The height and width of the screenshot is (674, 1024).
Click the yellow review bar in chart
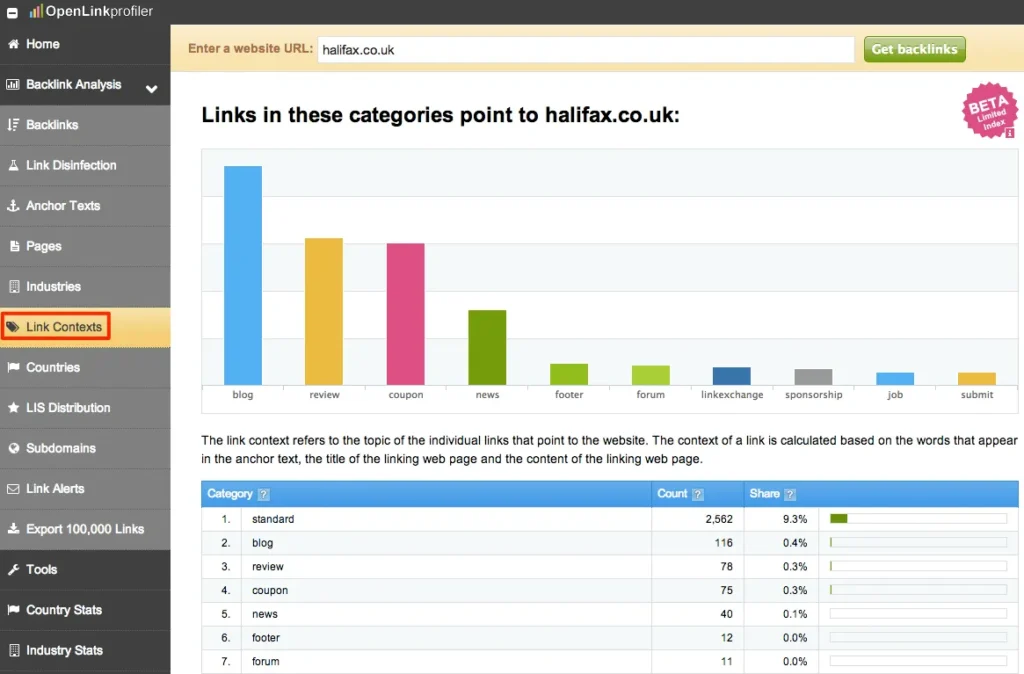tap(324, 312)
